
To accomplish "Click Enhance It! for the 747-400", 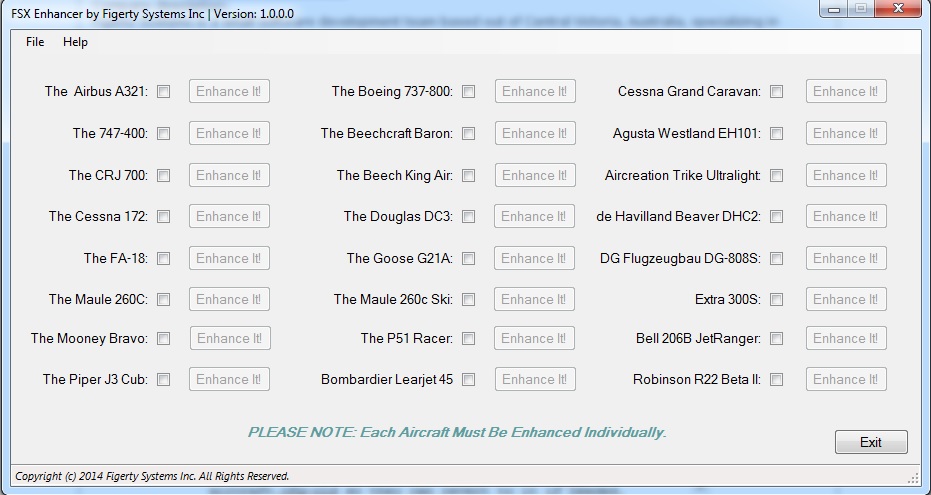I will [229, 134].
